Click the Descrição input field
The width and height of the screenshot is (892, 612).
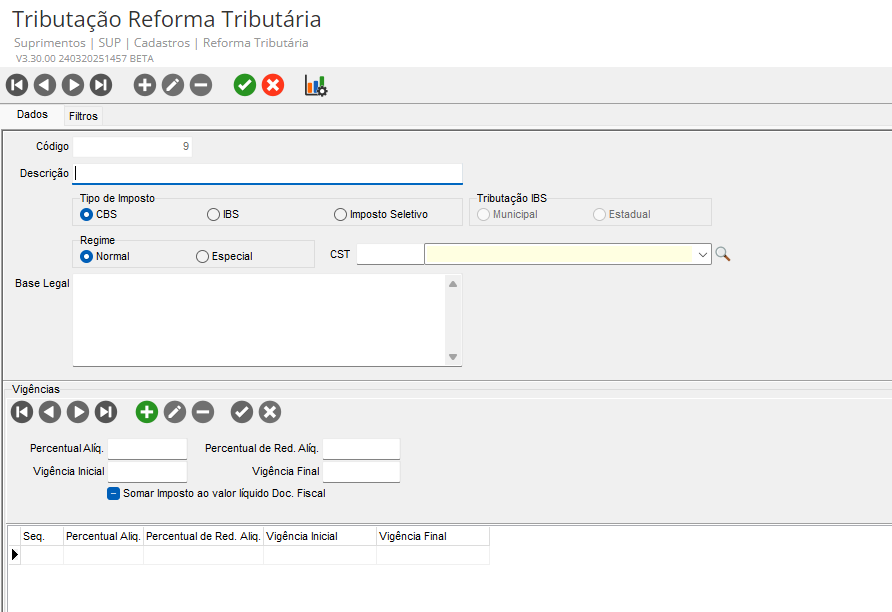pos(268,173)
